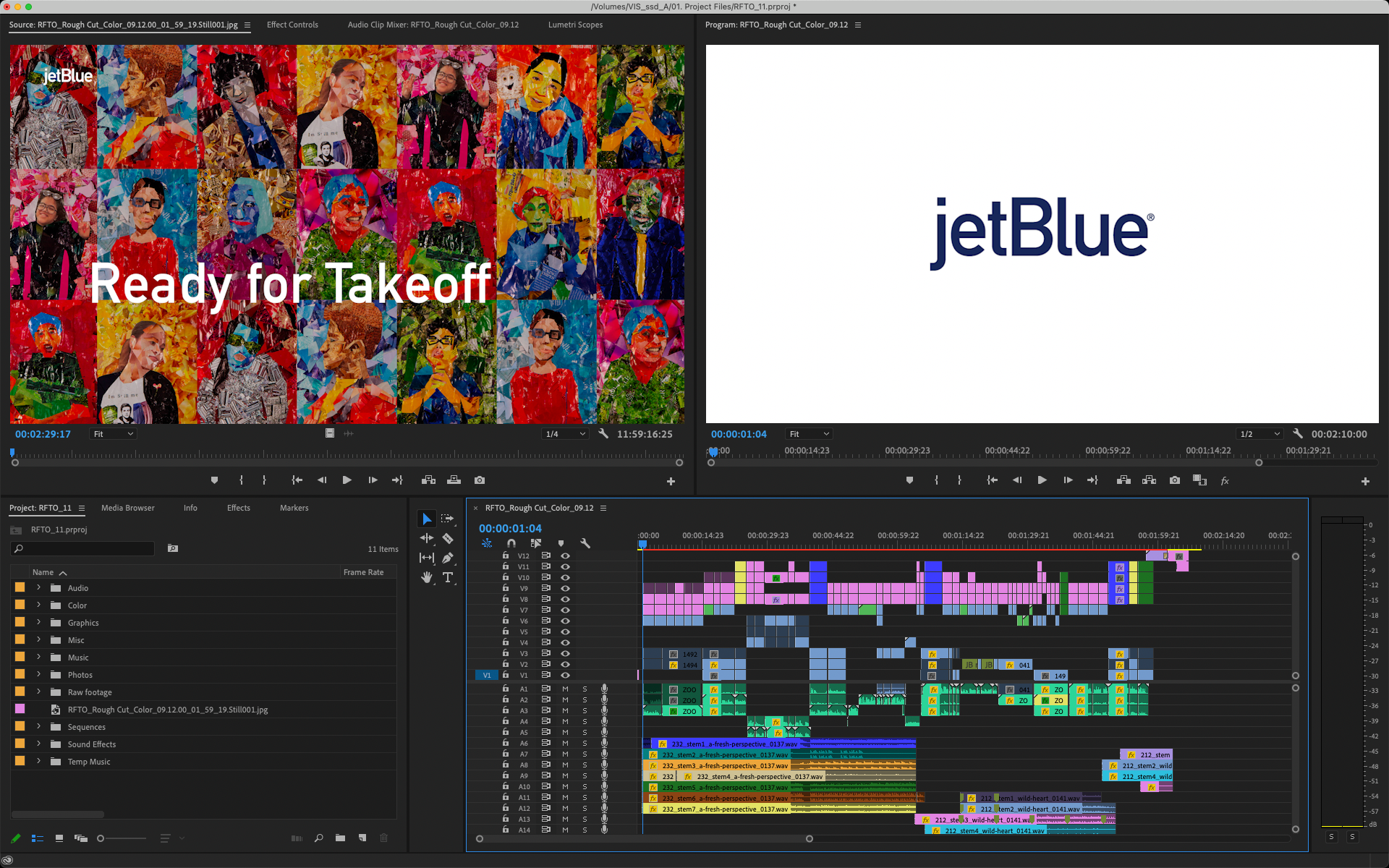Toggle project writable pencil icon
Screen dimensions: 1389x868
(x=15, y=838)
